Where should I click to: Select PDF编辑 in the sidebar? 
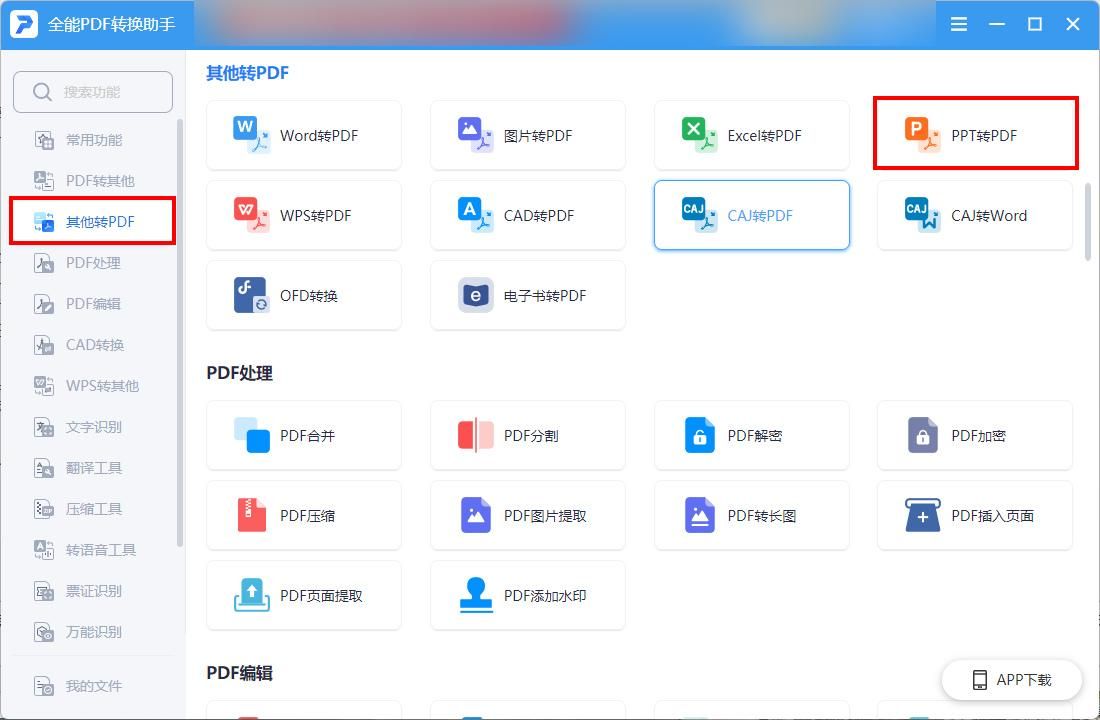coord(93,304)
